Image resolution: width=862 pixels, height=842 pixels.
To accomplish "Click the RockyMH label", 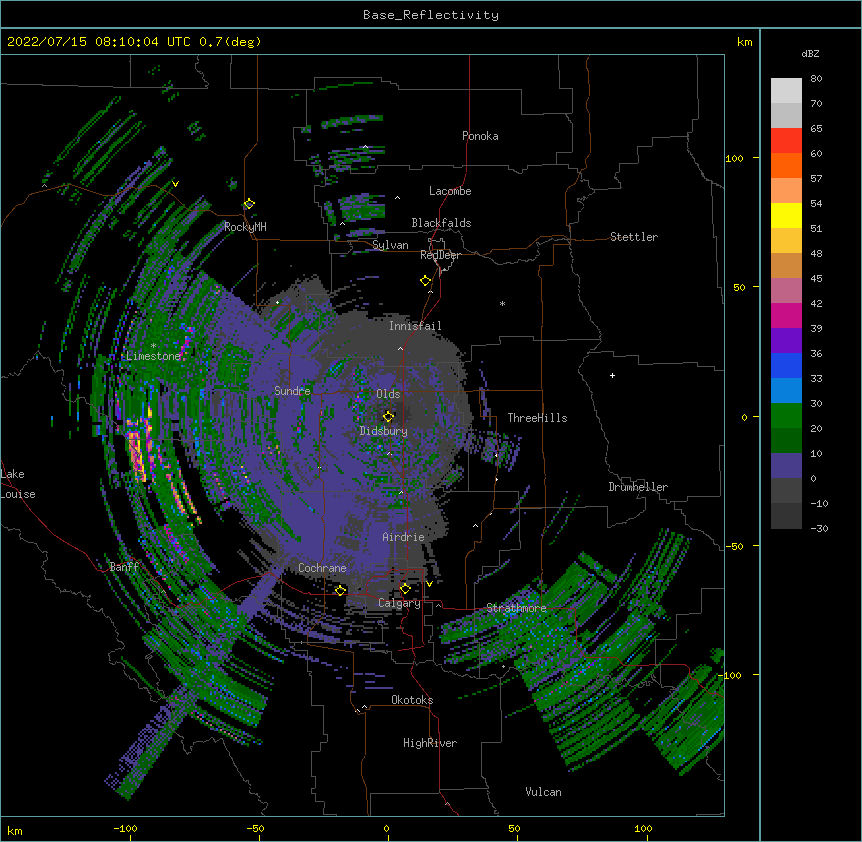I will pos(245,227).
